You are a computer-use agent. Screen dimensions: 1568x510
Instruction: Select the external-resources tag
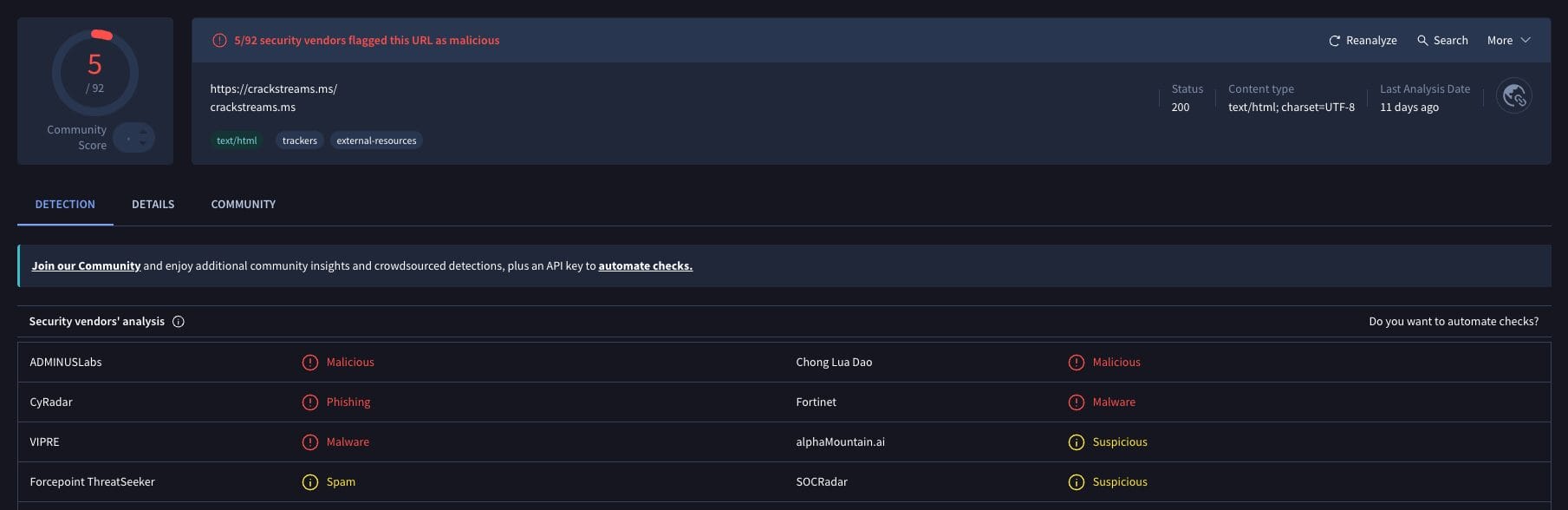[376, 141]
